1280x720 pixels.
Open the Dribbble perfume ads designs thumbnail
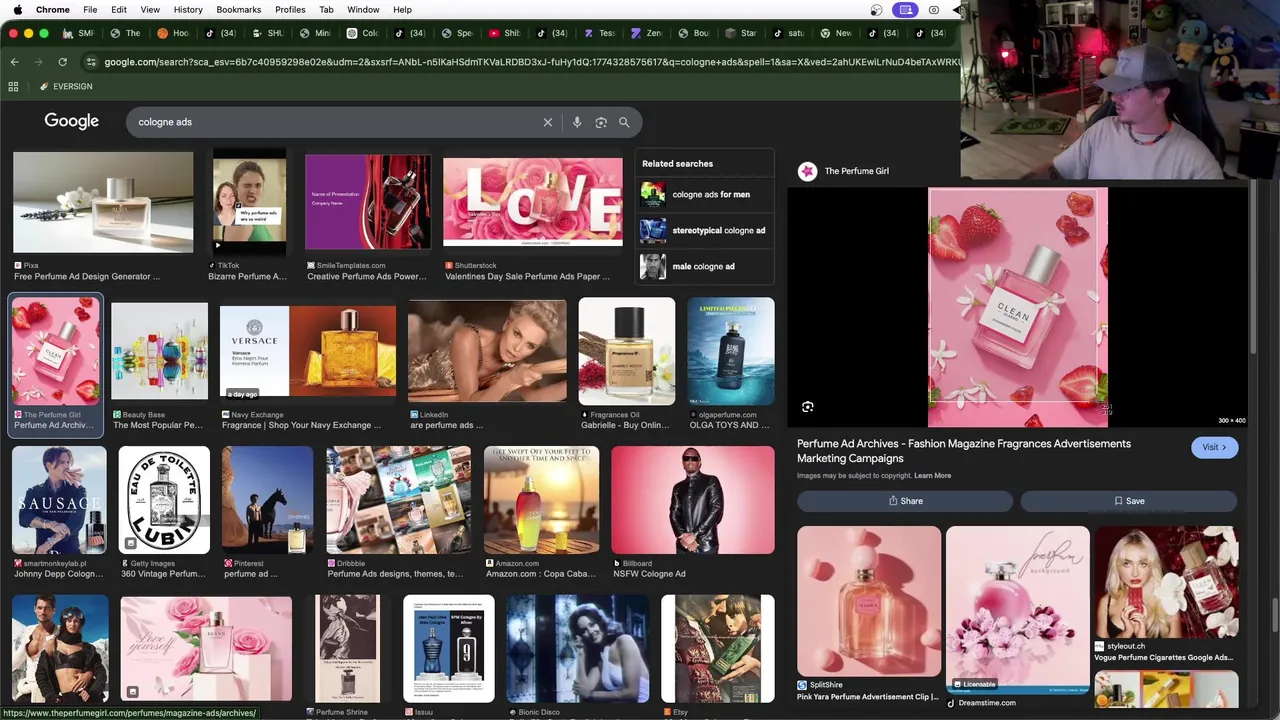coord(399,500)
